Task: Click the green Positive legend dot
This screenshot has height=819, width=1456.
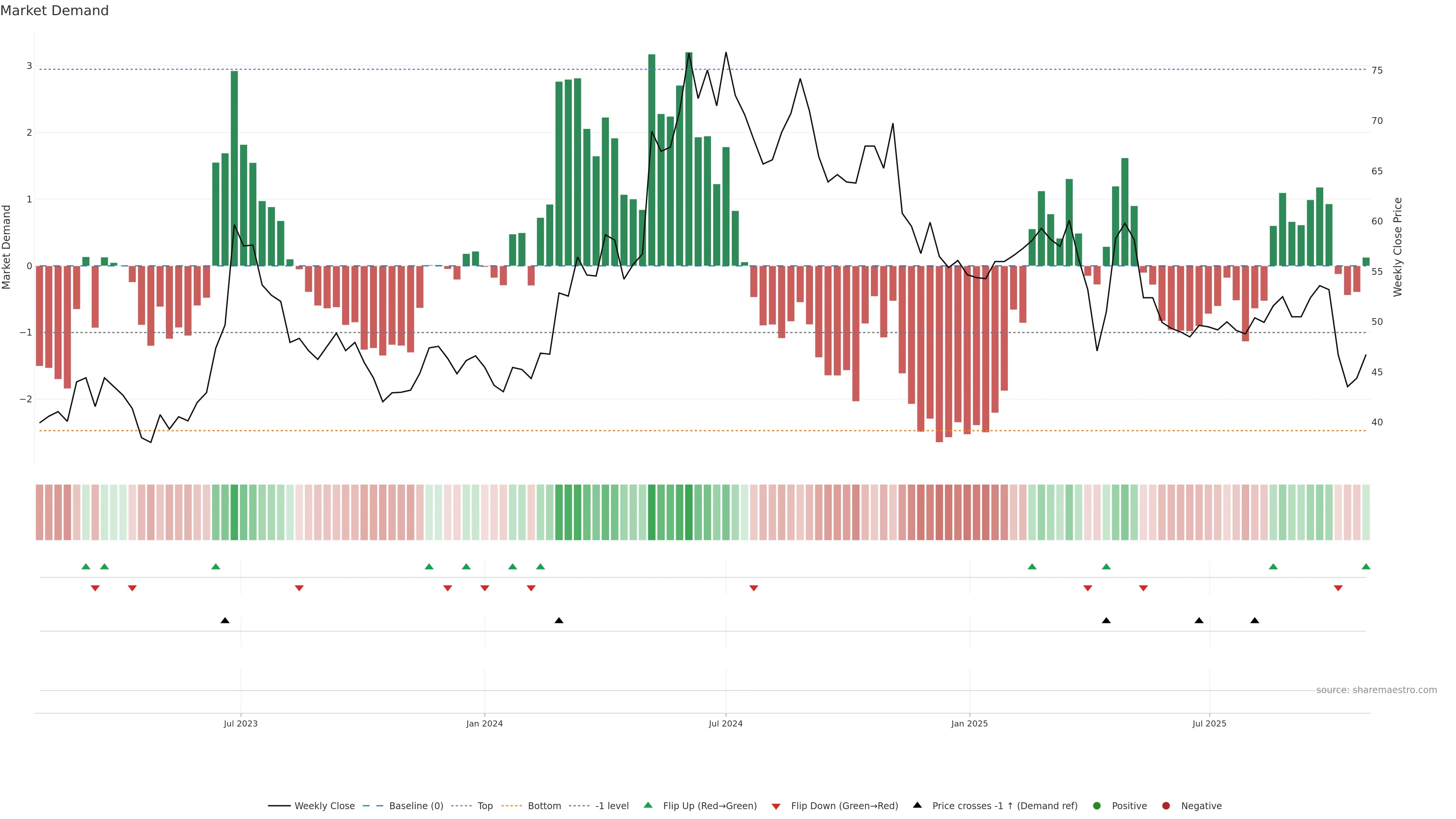Action: (x=1097, y=805)
